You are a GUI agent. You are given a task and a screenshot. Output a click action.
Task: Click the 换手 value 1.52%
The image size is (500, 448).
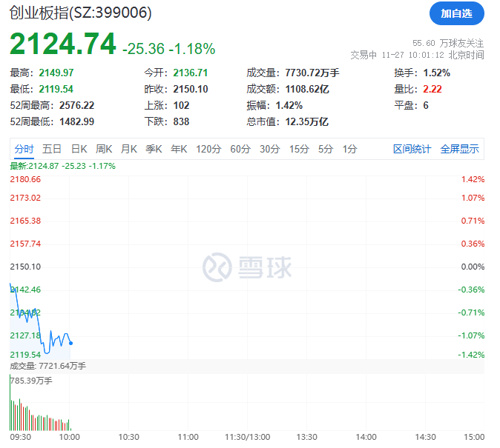pyautogui.click(x=437, y=73)
